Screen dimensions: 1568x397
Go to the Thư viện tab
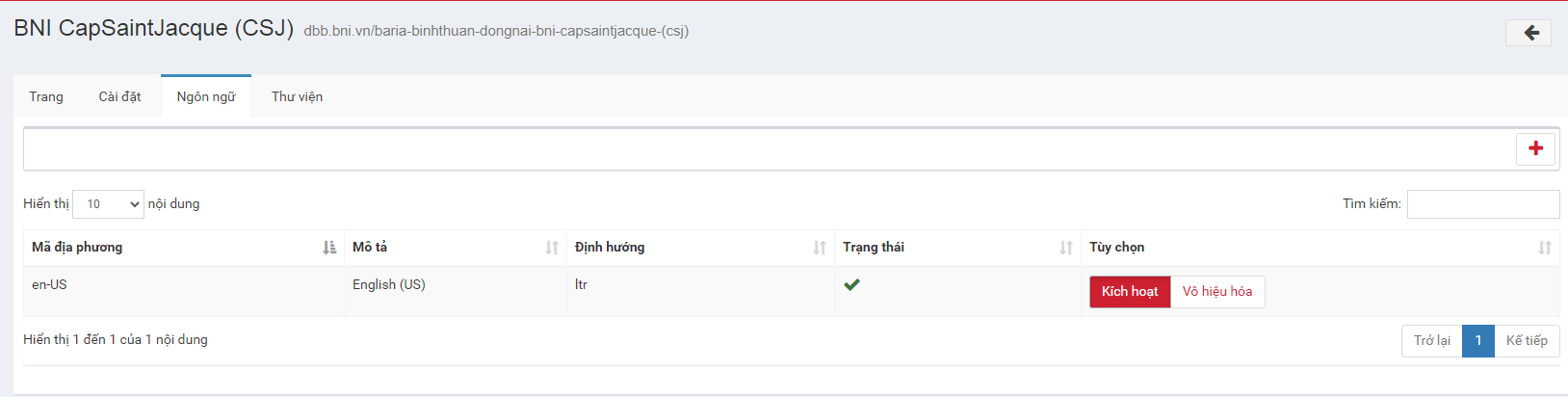[x=297, y=96]
